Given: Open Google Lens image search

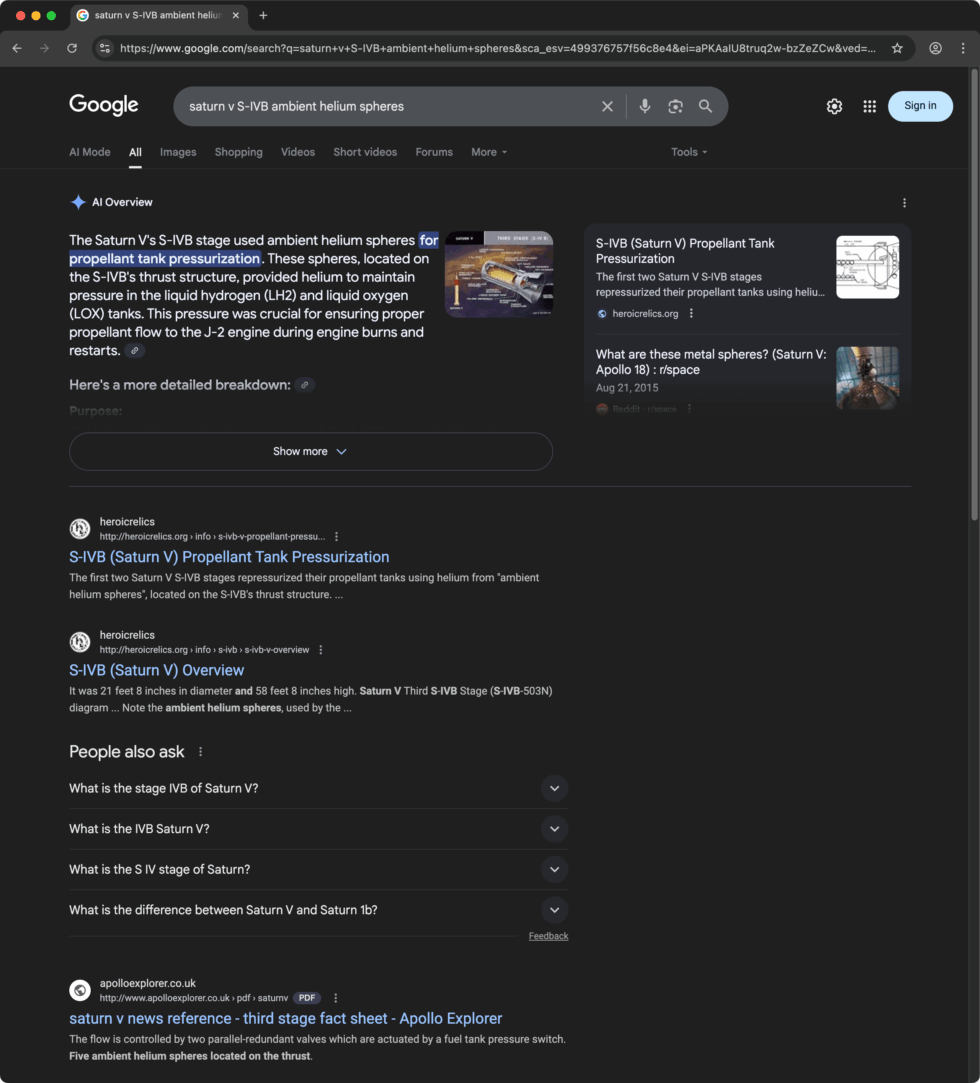Looking at the screenshot, I should coord(675,106).
